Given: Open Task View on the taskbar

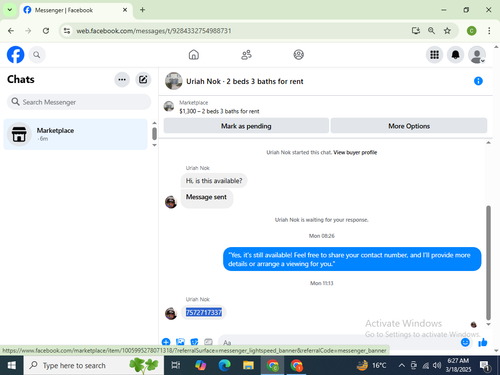Looking at the screenshot, I should [x=176, y=365].
